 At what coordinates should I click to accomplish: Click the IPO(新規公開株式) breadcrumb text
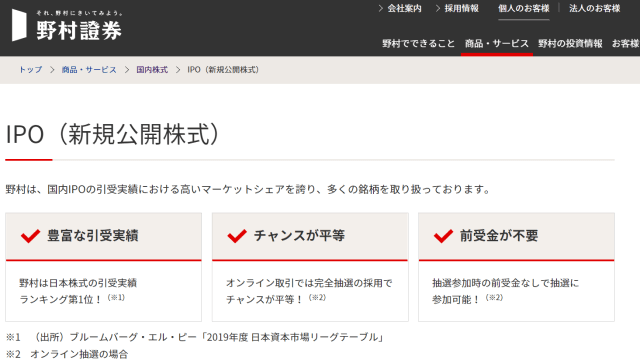tap(223, 70)
